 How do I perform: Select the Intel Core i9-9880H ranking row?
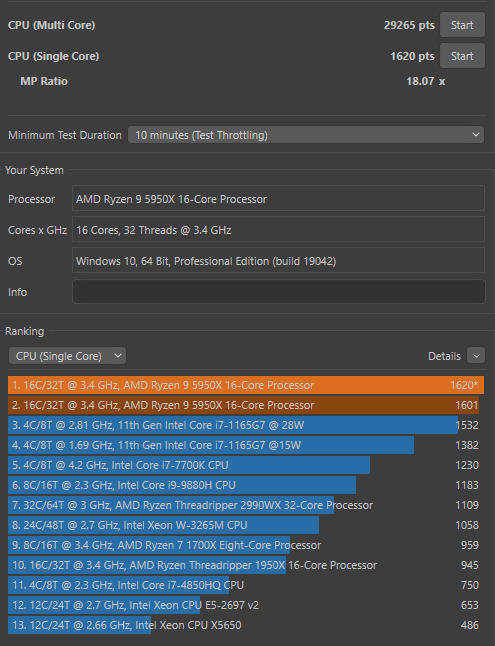point(246,485)
